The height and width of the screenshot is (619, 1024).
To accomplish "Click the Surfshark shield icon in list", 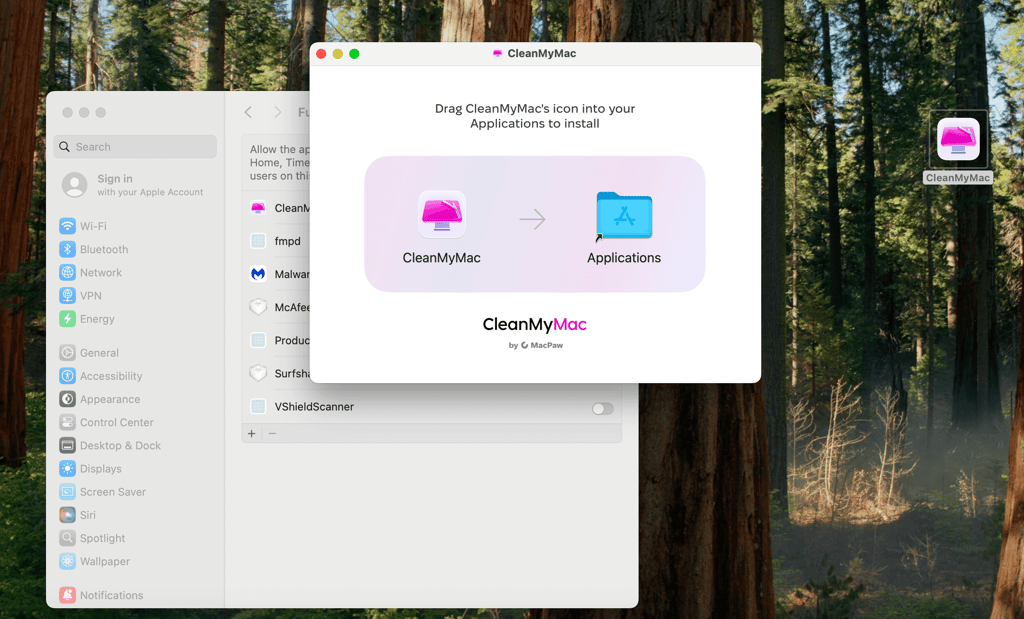I will (x=258, y=373).
